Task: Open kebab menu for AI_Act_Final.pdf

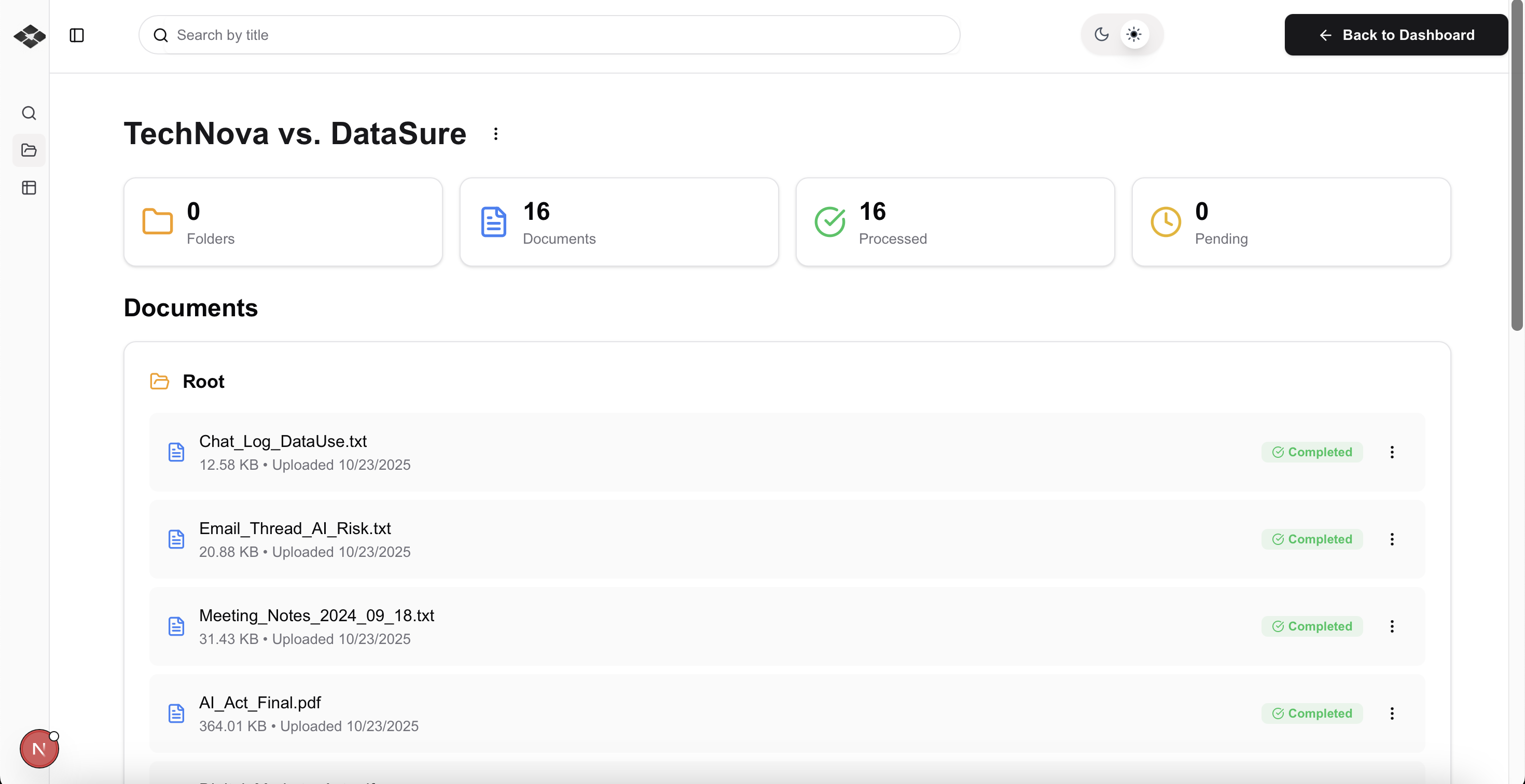Action: coord(1392,713)
